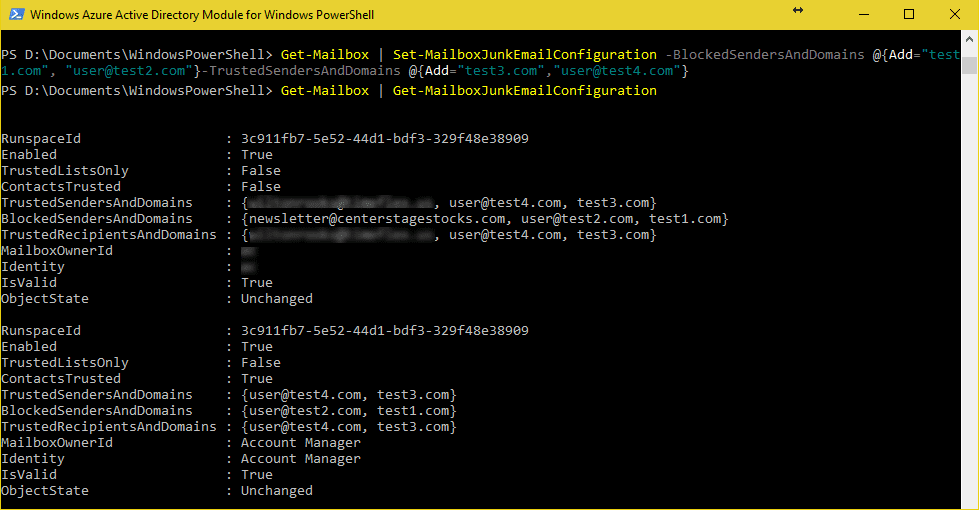Click the window title text
979x510 pixels.
point(202,14)
